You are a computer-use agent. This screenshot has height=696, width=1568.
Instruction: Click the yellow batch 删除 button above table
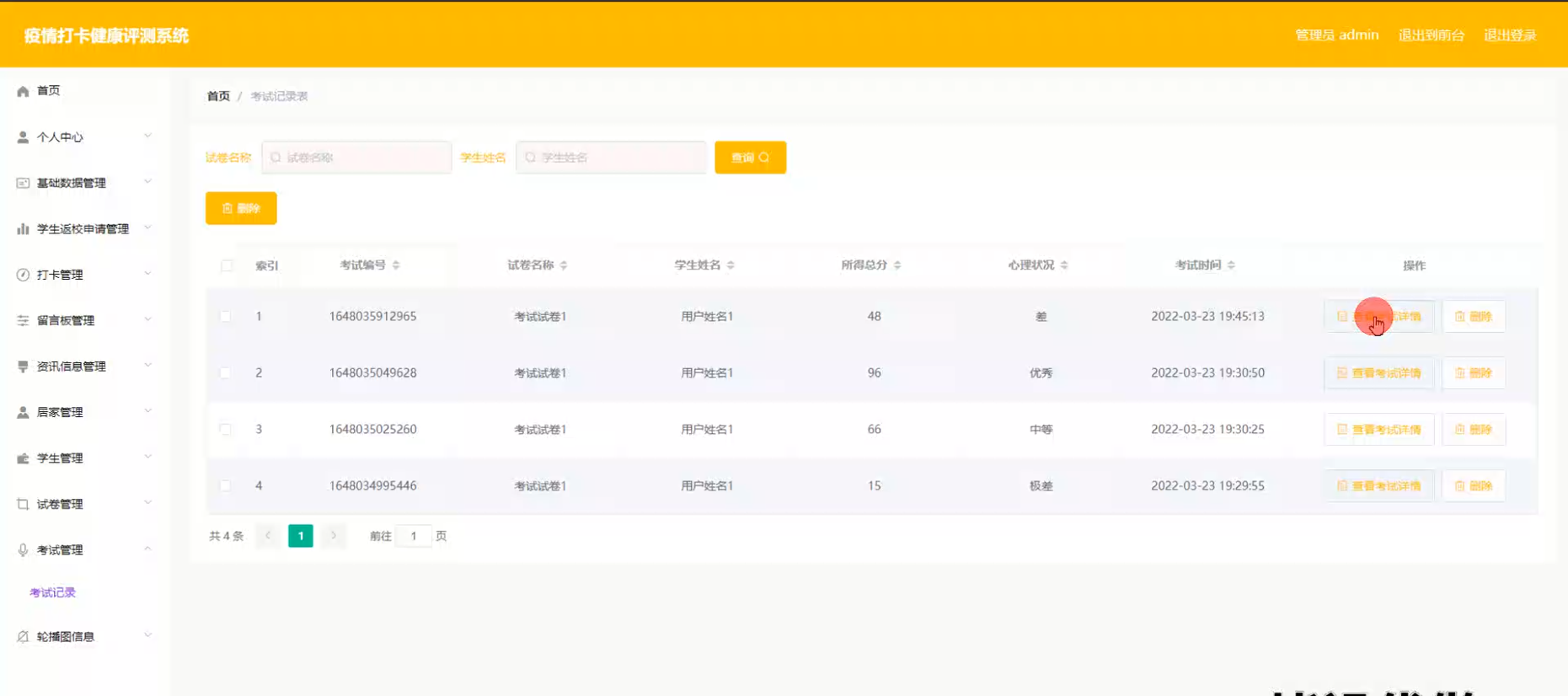(x=241, y=208)
